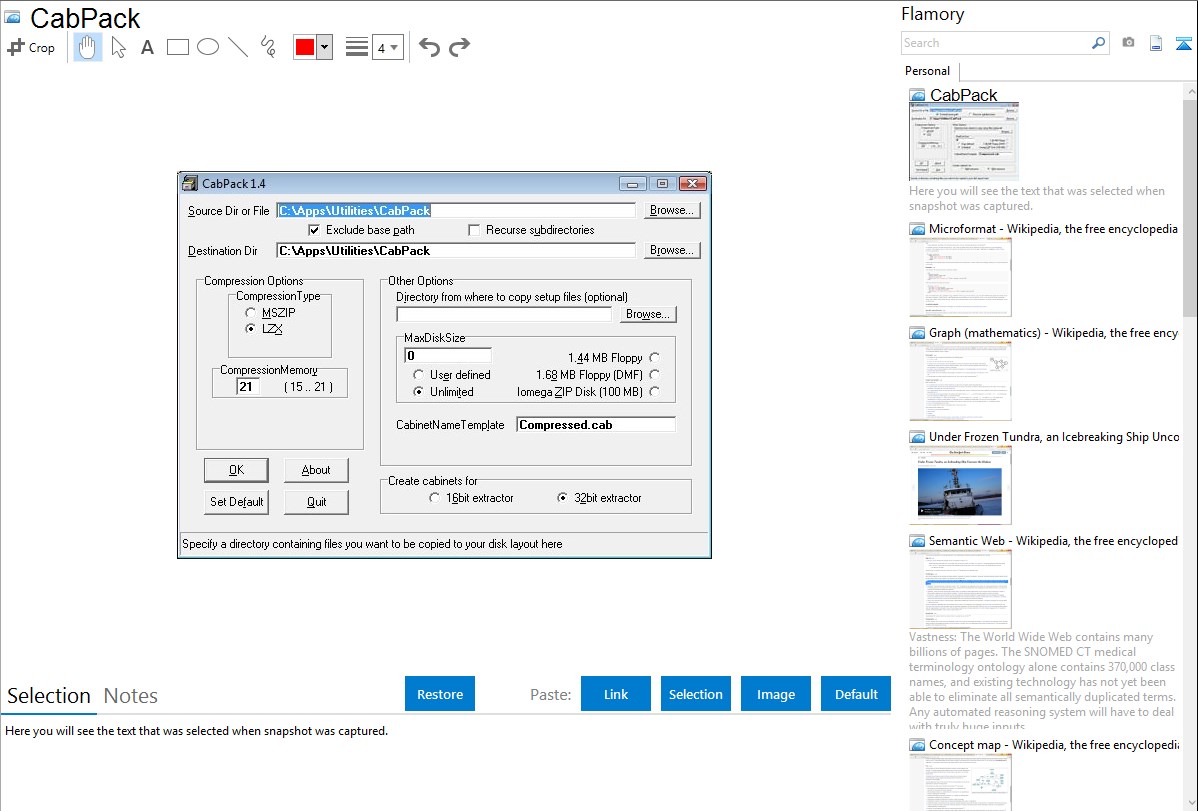
Task: Paste as Link
Action: click(x=616, y=694)
